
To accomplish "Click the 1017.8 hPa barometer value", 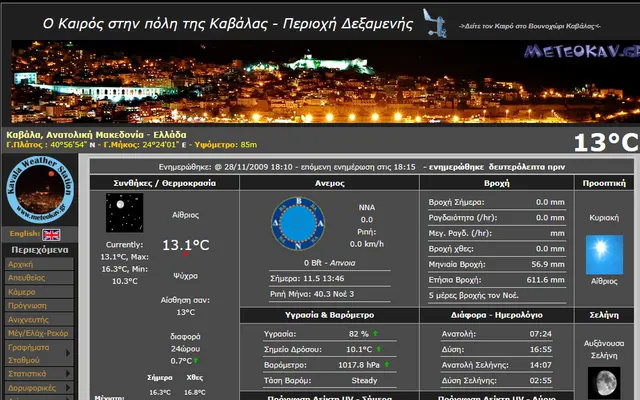I will coord(359,365).
